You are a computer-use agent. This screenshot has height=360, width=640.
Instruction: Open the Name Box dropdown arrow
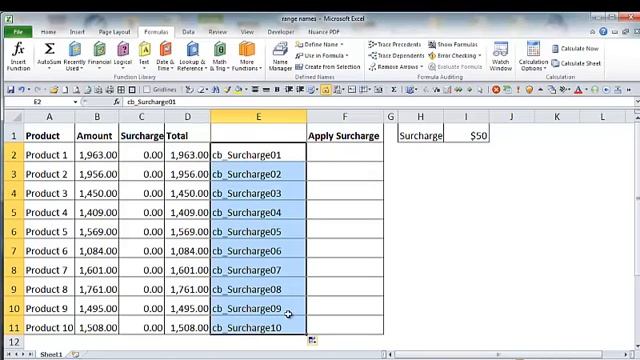[76, 102]
